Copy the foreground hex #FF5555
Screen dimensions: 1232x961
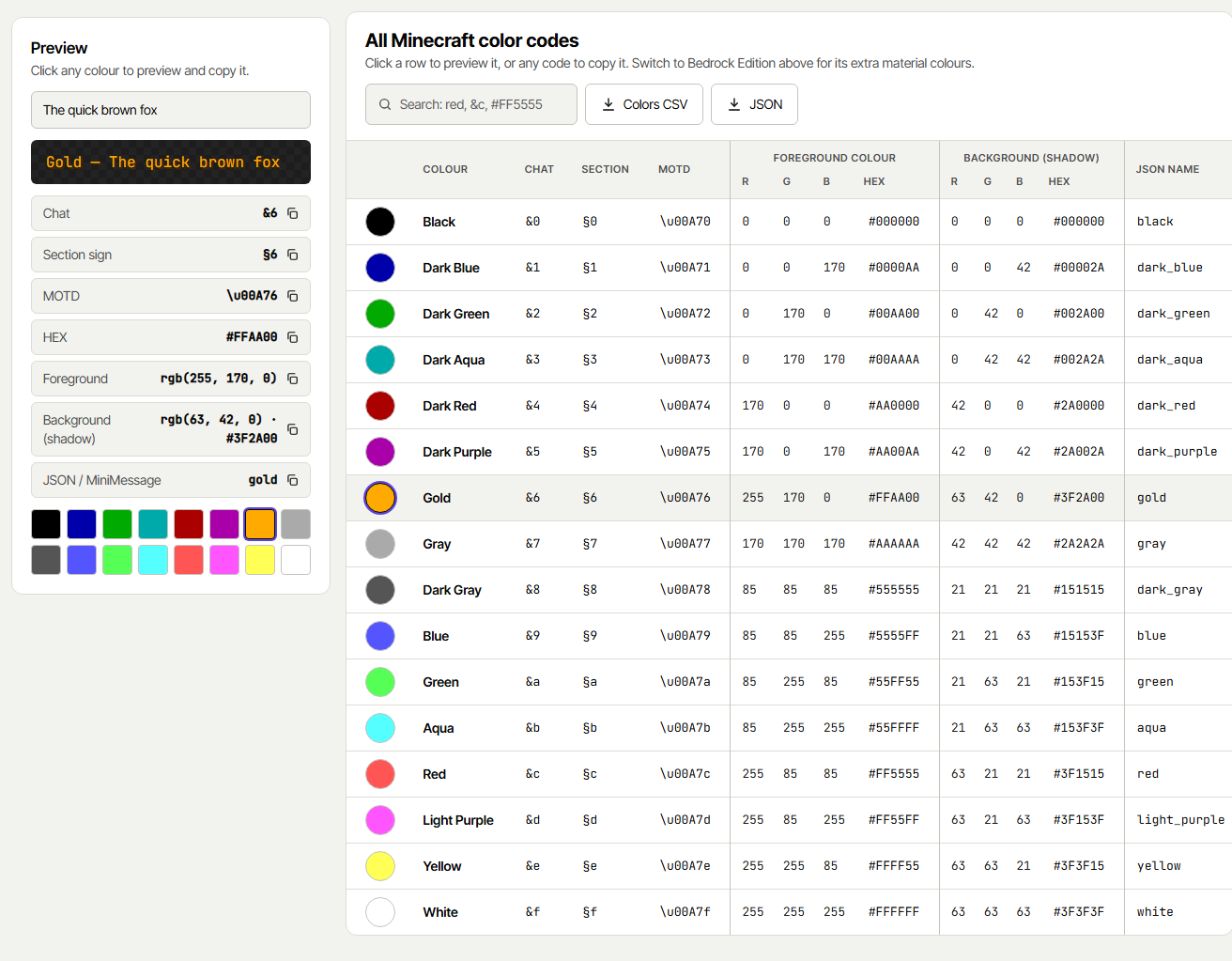pyautogui.click(x=894, y=774)
